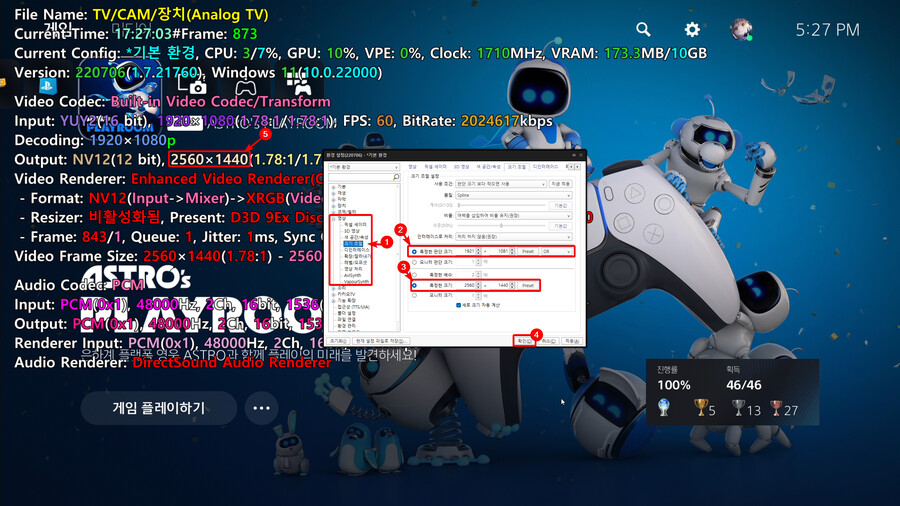
Task: Click the 2560 width input field
Action: coord(466,286)
